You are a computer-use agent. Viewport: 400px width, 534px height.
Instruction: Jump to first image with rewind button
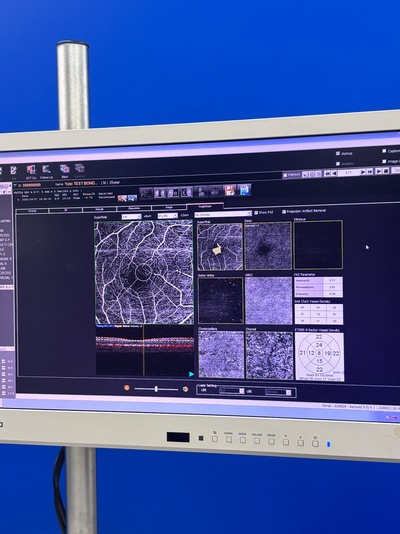tap(327, 173)
